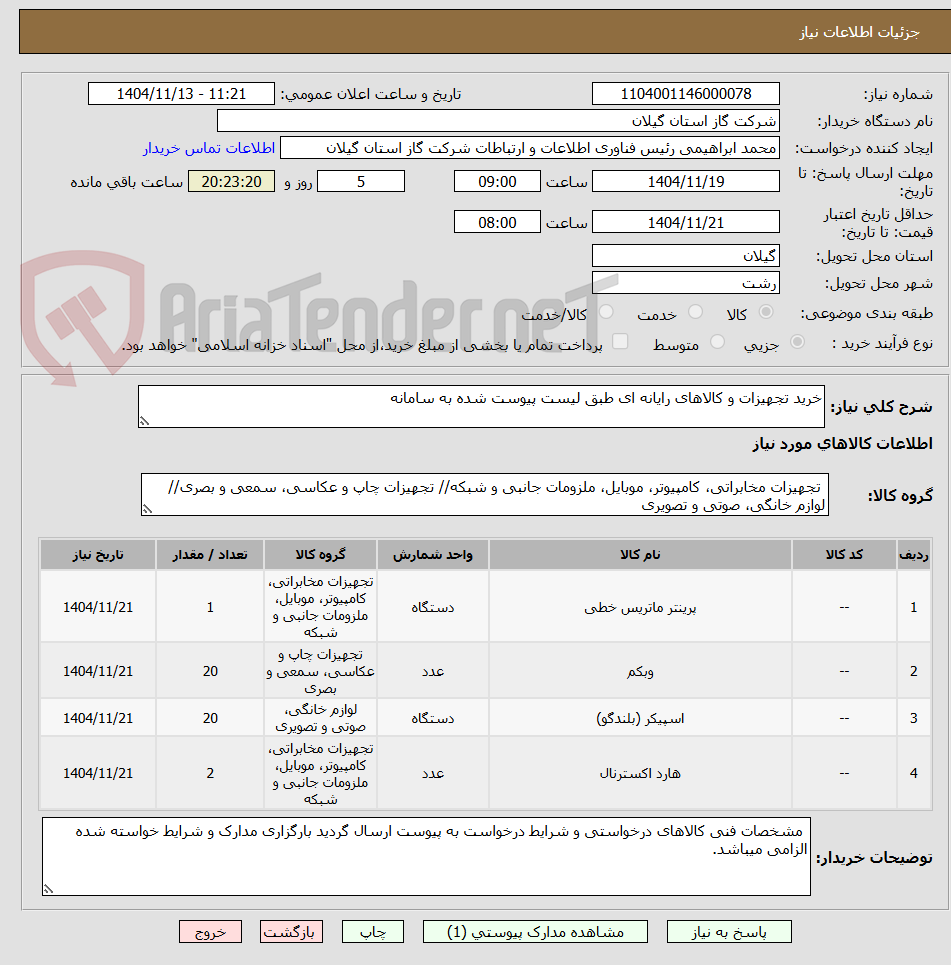This screenshot has height=965, width=951.
Task: Select the متوسط purchase type radio
Action: pos(717,342)
